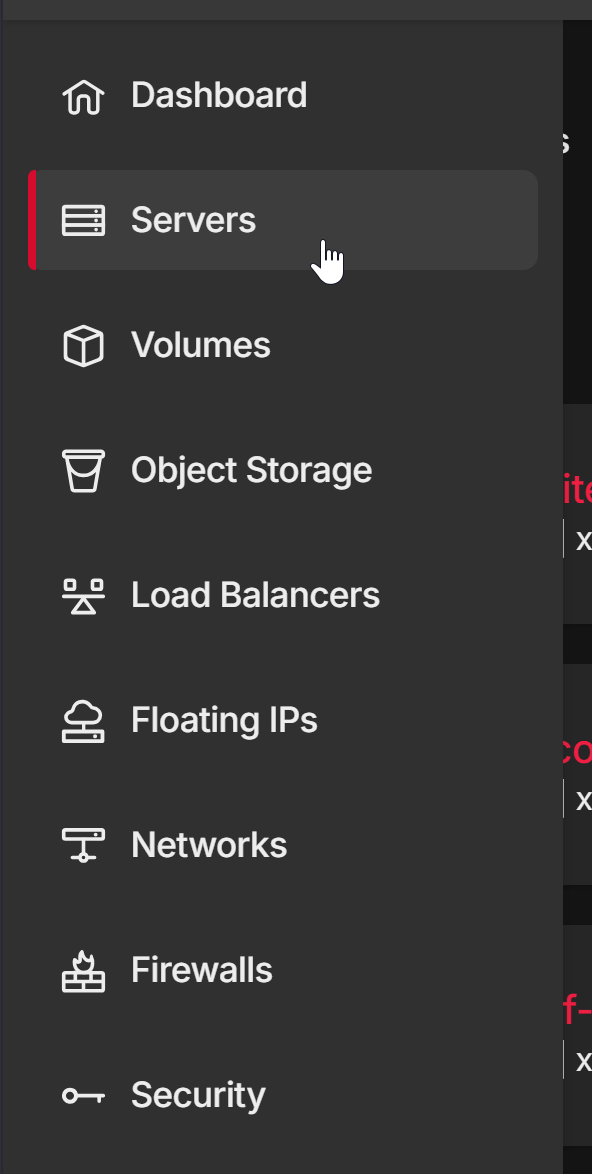Navigate to Volumes text label
This screenshot has height=1174, width=592.
[x=201, y=345]
